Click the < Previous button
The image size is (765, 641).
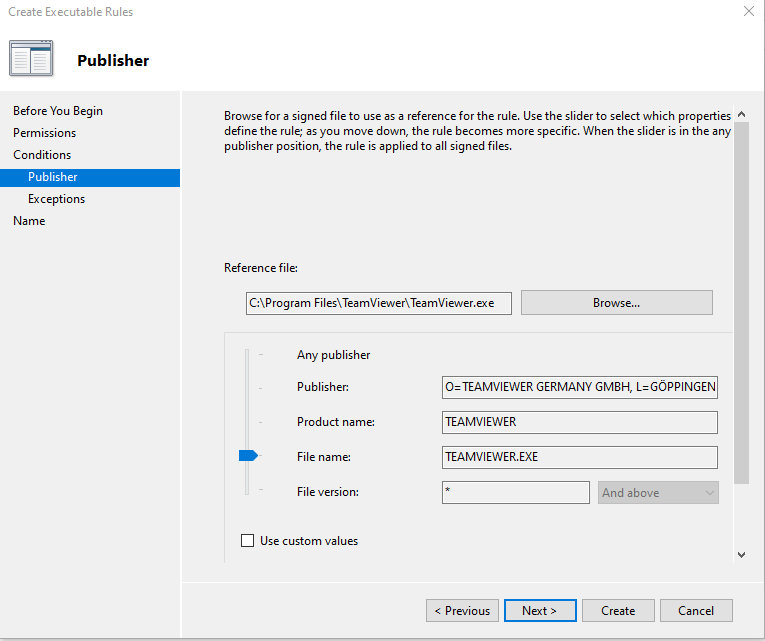pyautogui.click(x=462, y=611)
